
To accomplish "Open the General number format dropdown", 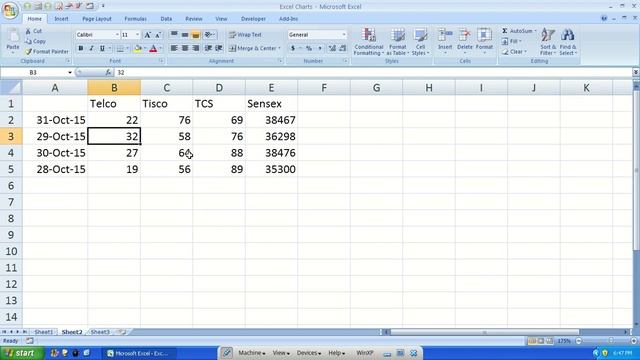I will [344, 35].
